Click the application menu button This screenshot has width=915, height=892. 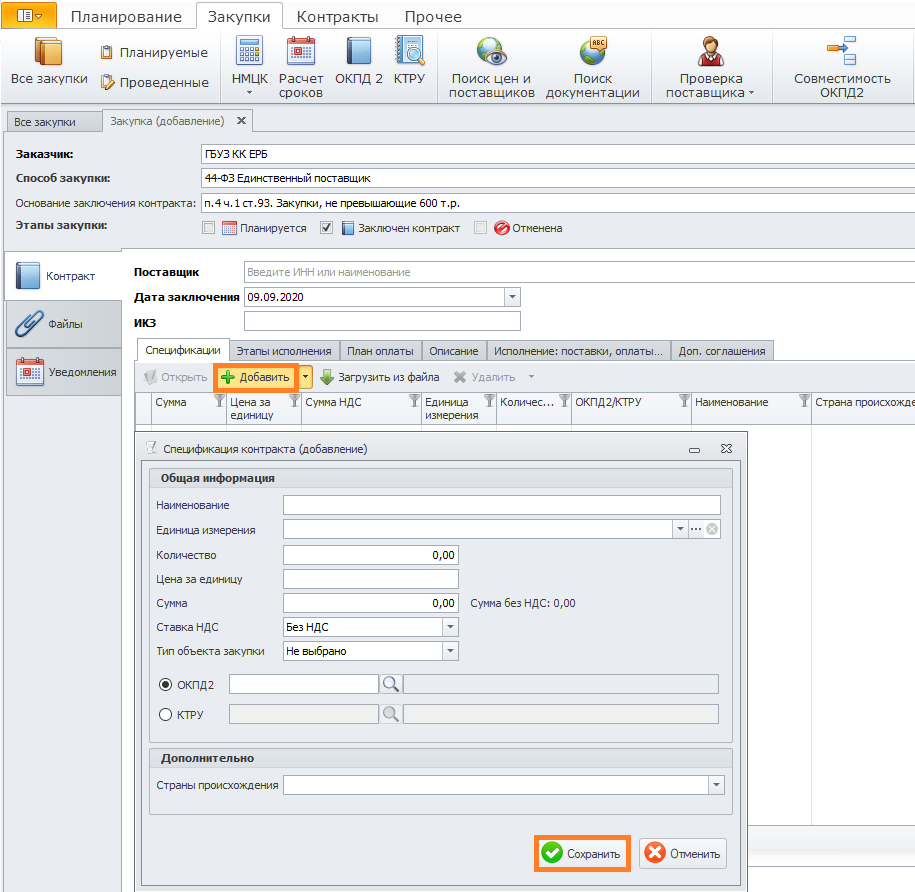click(x=29, y=16)
